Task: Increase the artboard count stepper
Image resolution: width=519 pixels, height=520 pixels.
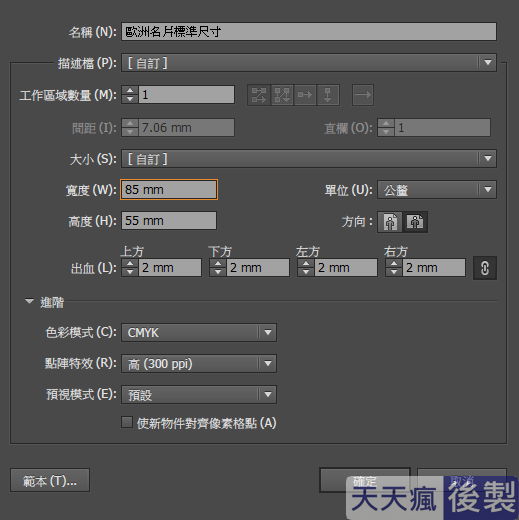Action: point(130,90)
